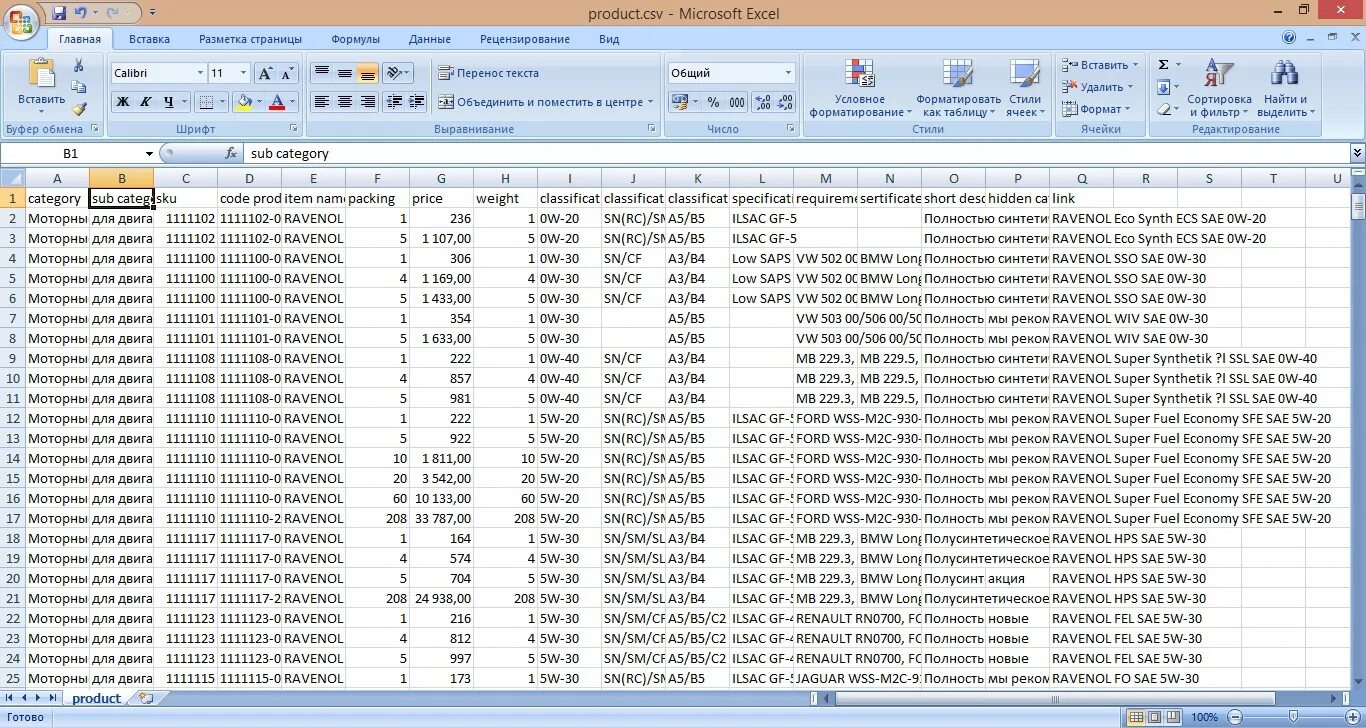Screen dimensions: 1366x728
Task: Click the insert function fx icon
Action: click(x=230, y=153)
